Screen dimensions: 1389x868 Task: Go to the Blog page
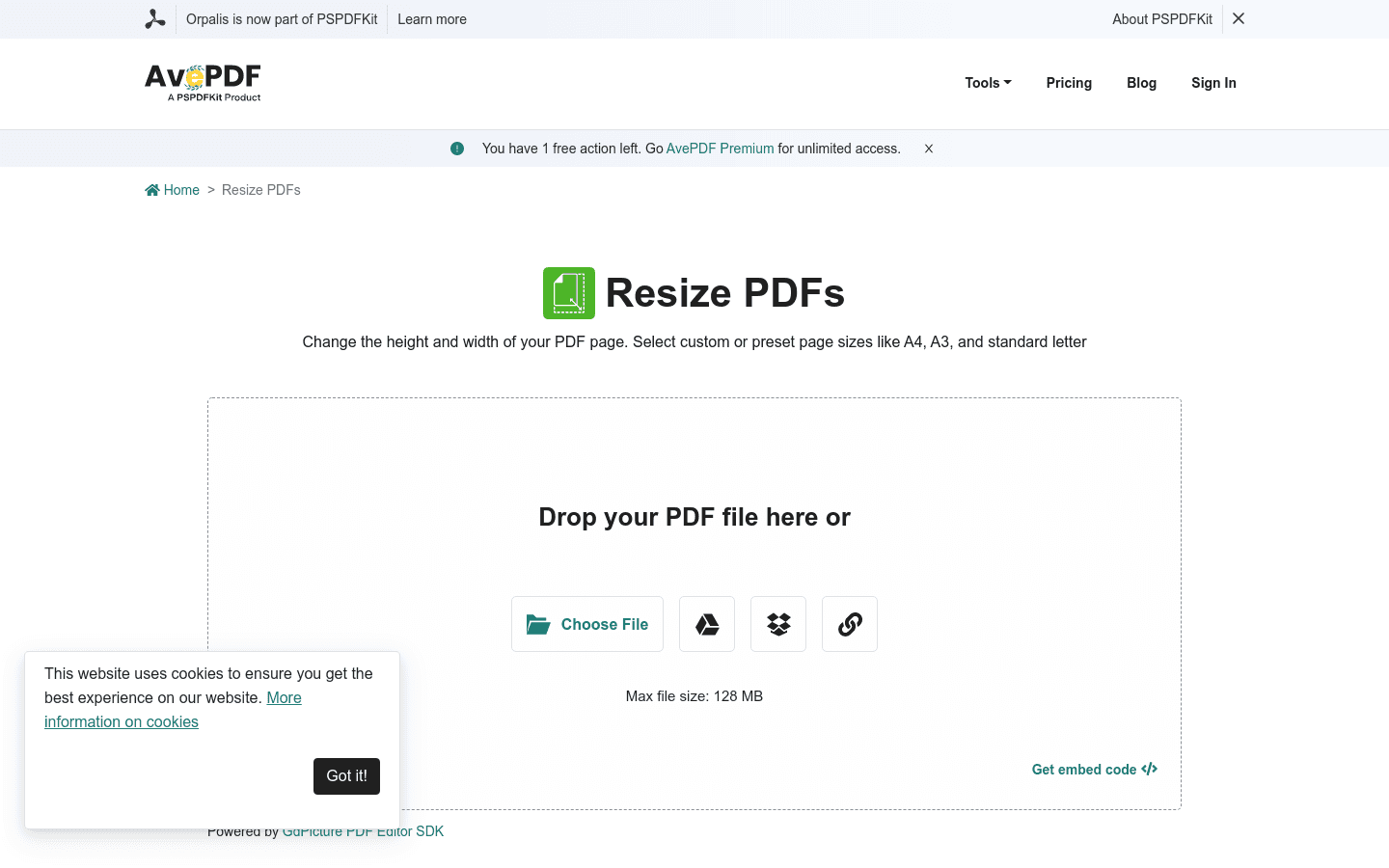[1141, 83]
